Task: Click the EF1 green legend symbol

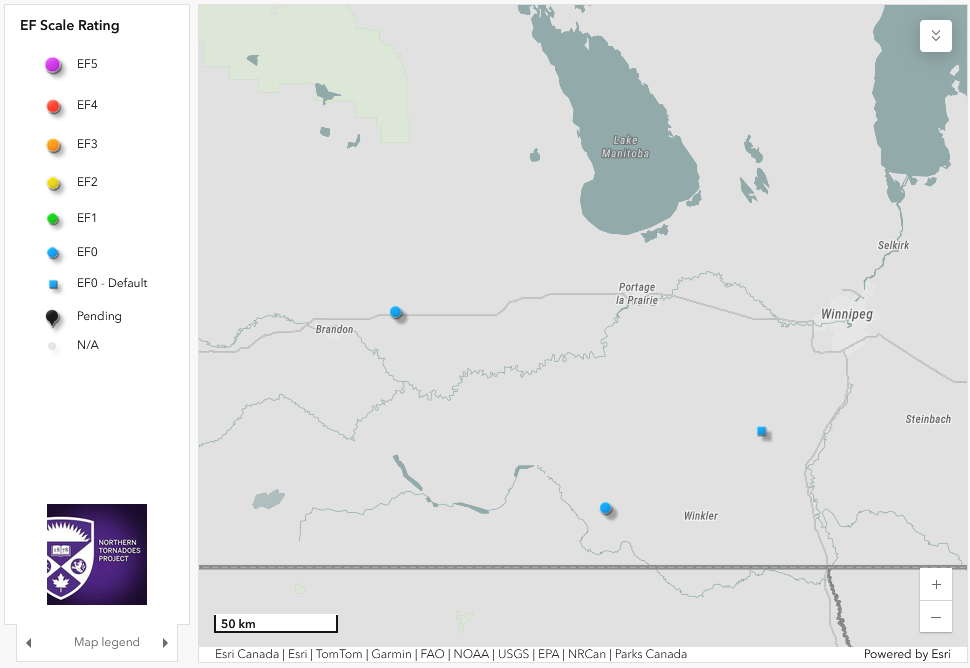Action: [x=53, y=219]
